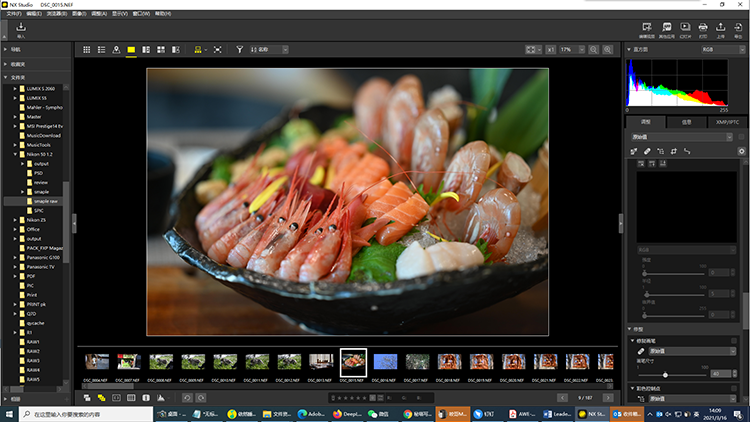
Task: Open the map view
Action: click(117, 49)
